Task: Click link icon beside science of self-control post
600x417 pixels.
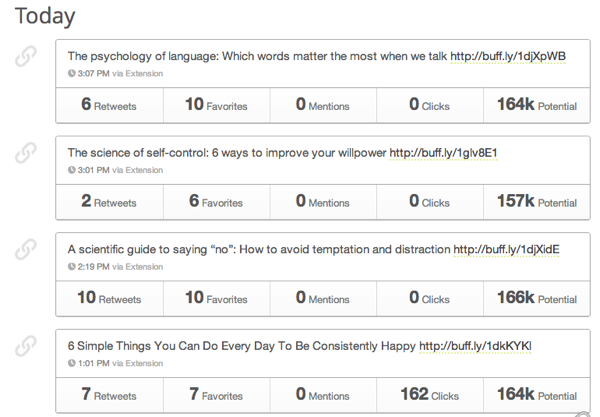Action: click(26, 154)
